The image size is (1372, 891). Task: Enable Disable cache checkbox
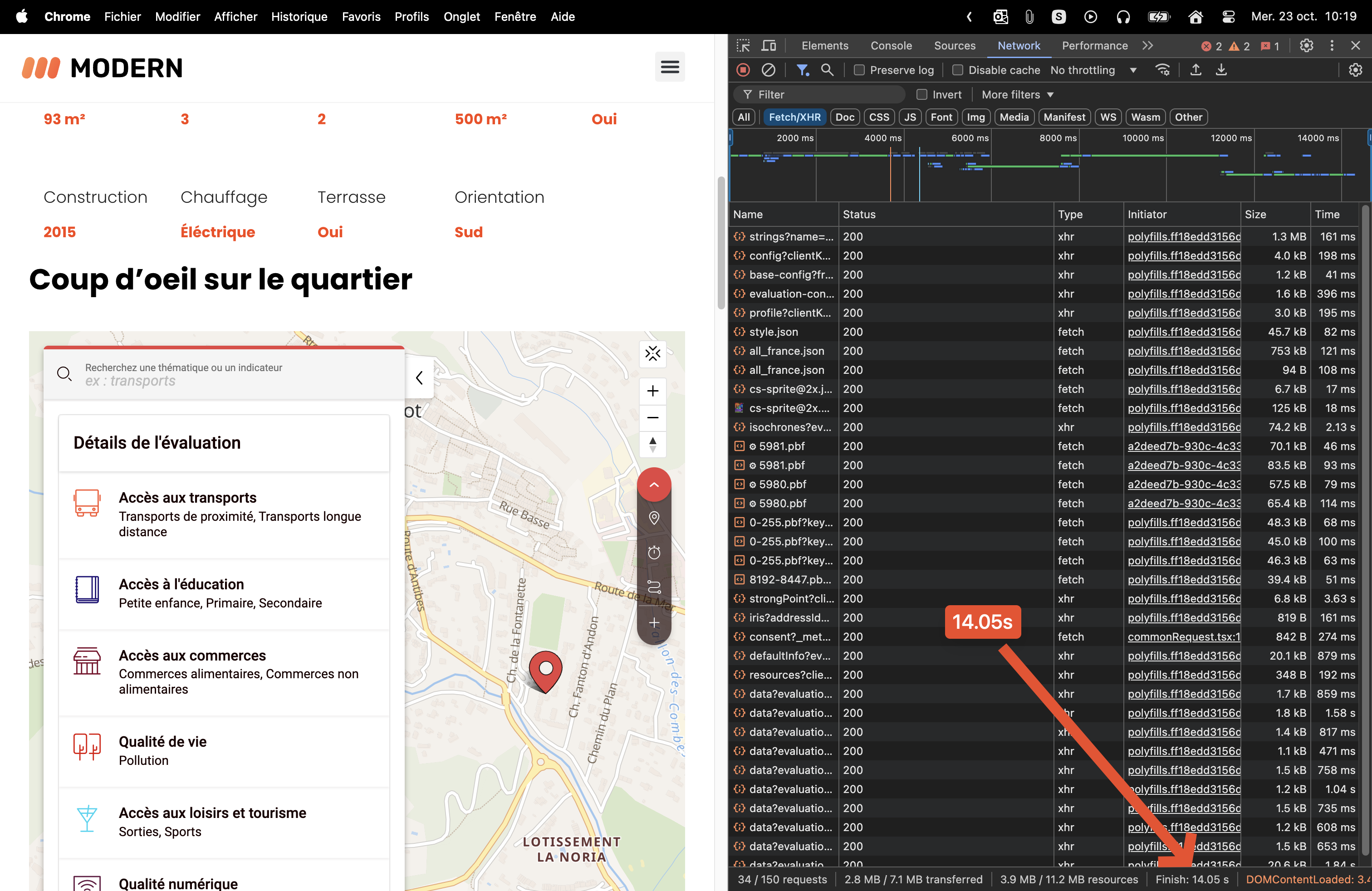click(957, 70)
